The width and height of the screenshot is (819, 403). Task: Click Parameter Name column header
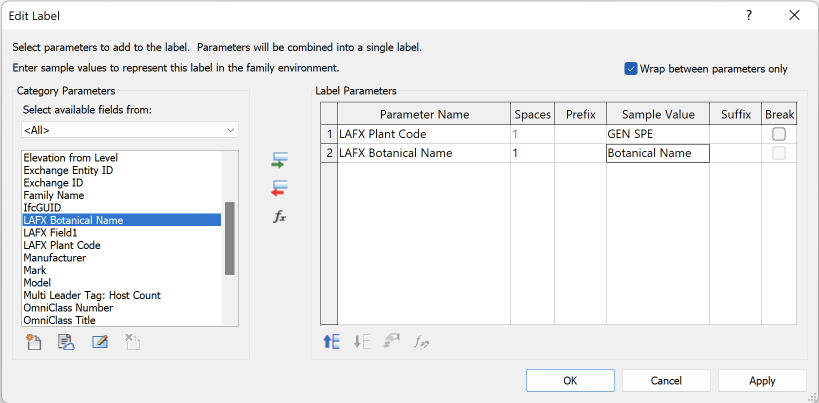[x=424, y=114]
